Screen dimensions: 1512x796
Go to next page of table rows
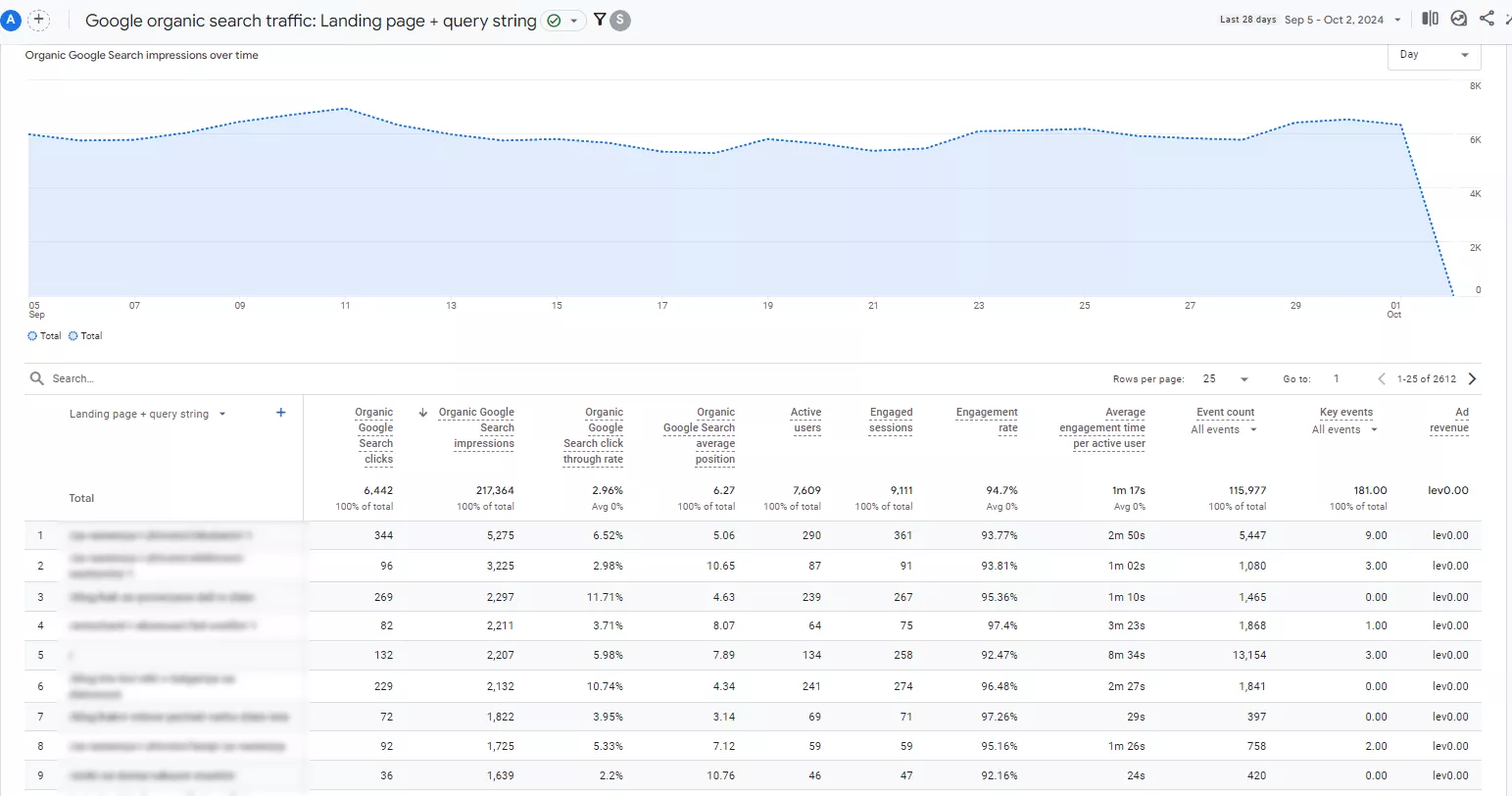(x=1472, y=379)
